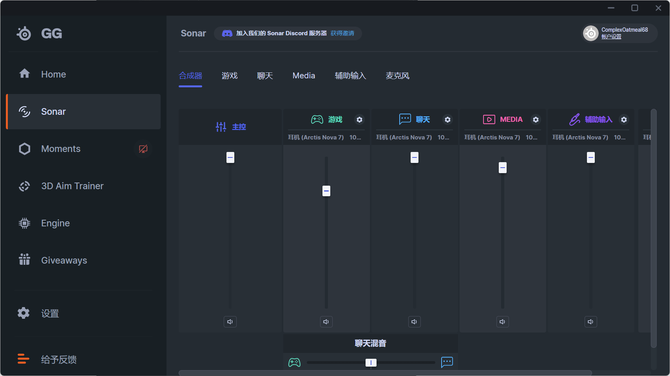Click the 辅助输入 aux cable icon

(575, 119)
